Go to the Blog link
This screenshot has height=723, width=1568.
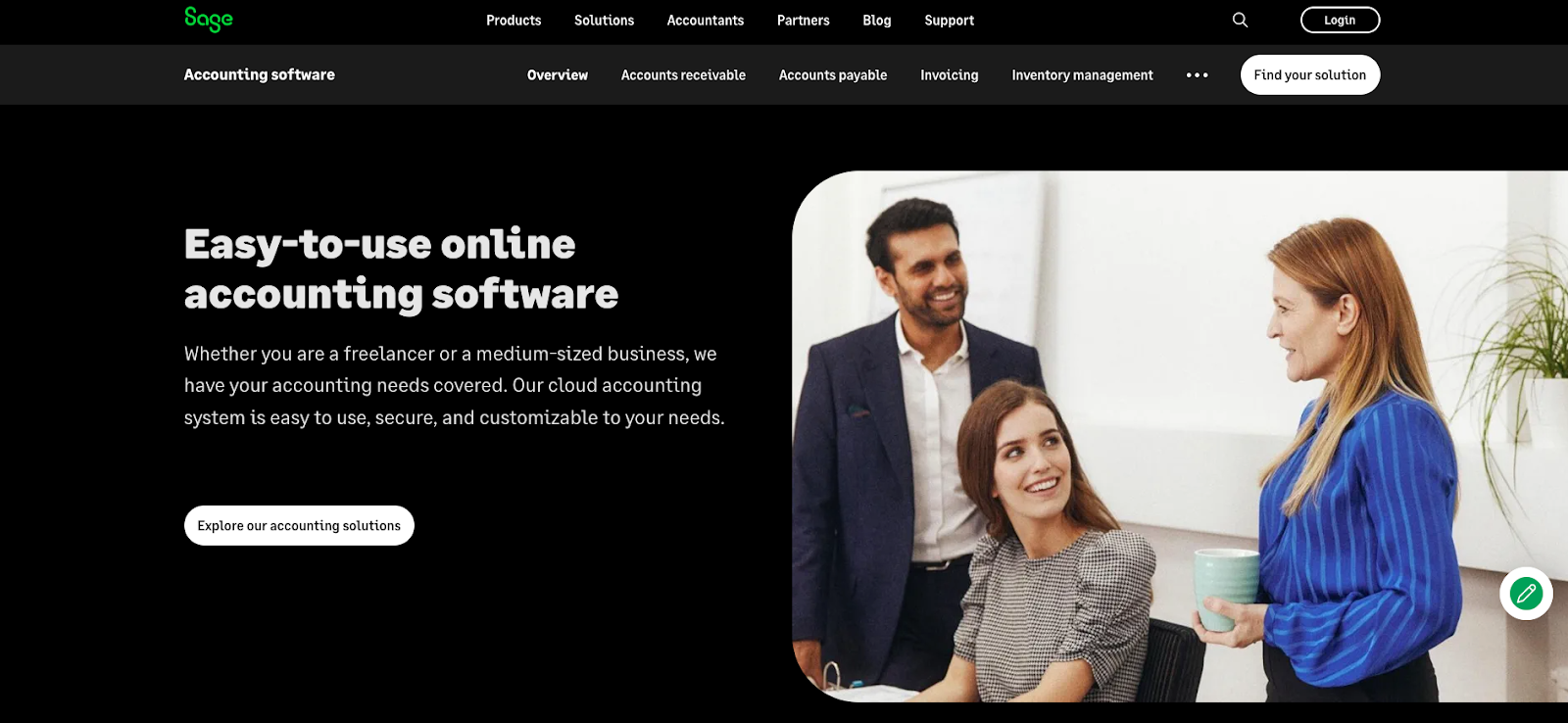click(877, 21)
